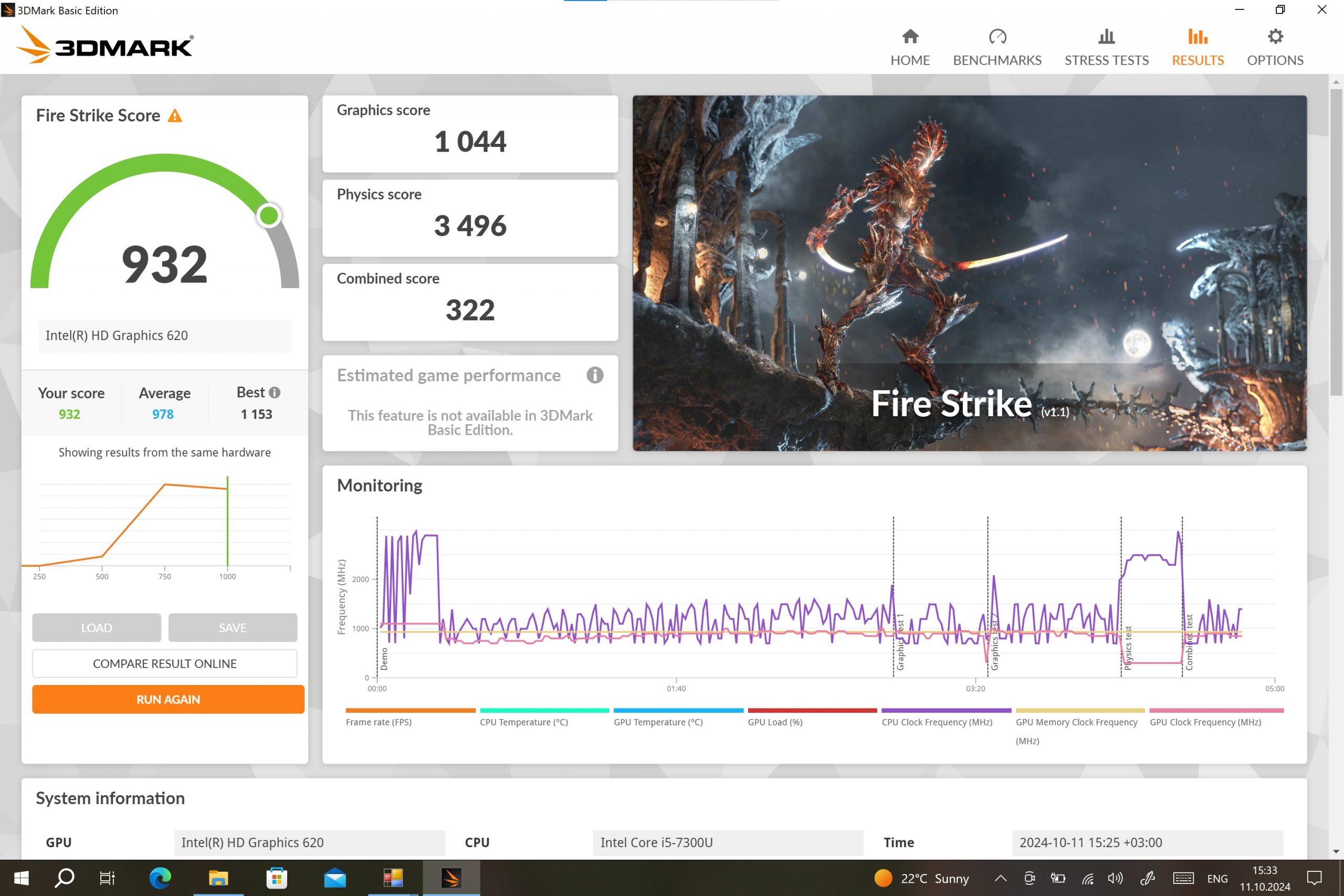Click the SAVE button

click(233, 627)
